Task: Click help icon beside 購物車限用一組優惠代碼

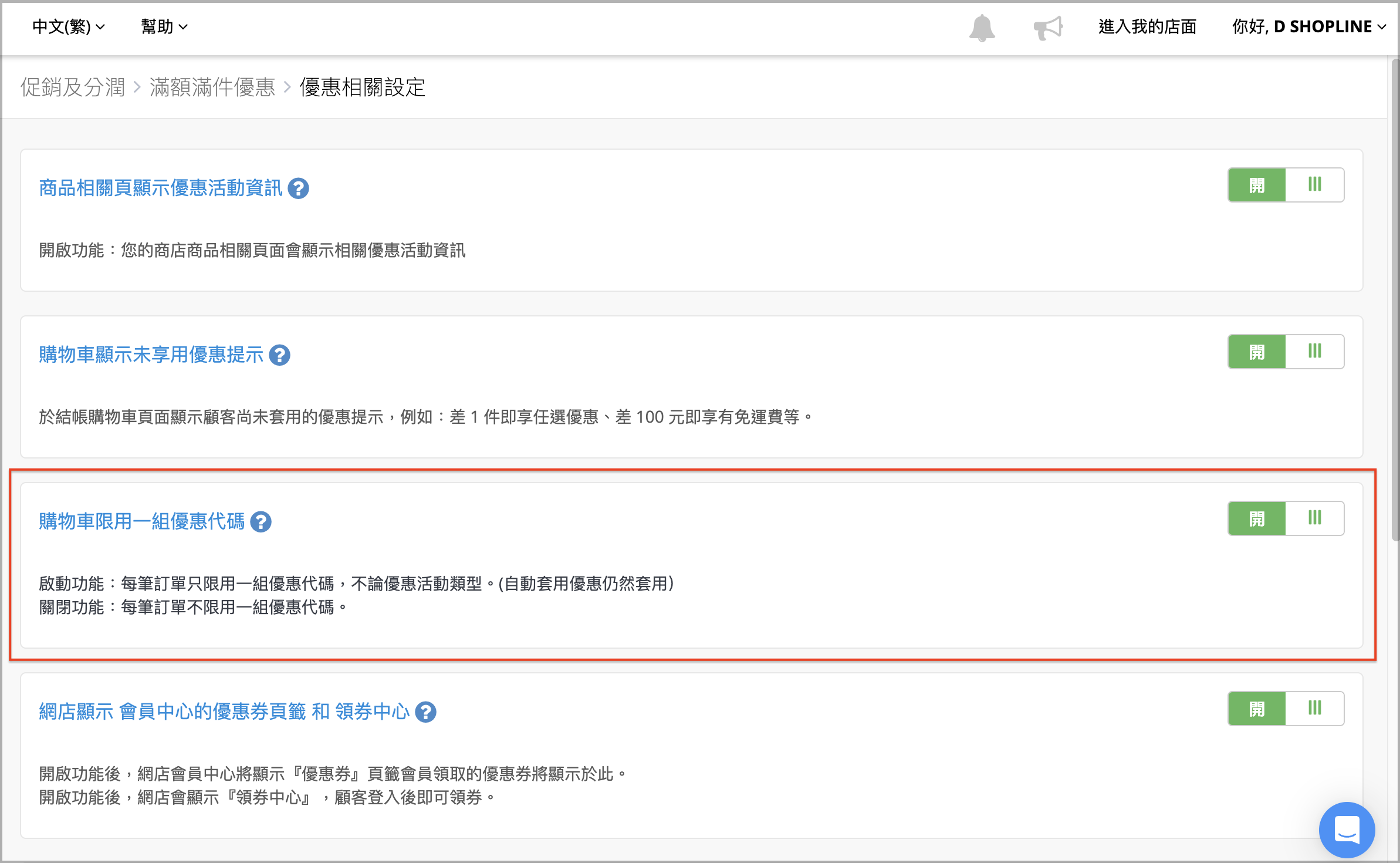Action: point(261,522)
